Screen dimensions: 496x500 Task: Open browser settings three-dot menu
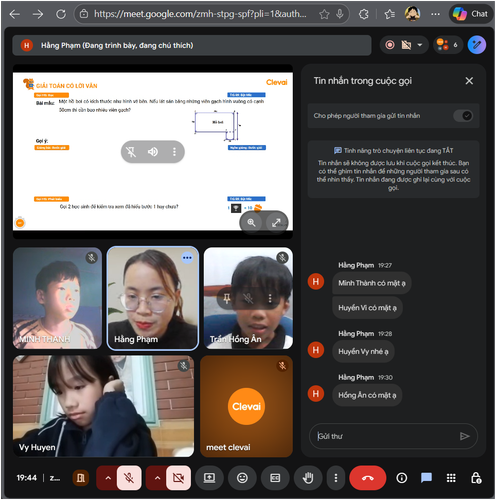coord(435,14)
